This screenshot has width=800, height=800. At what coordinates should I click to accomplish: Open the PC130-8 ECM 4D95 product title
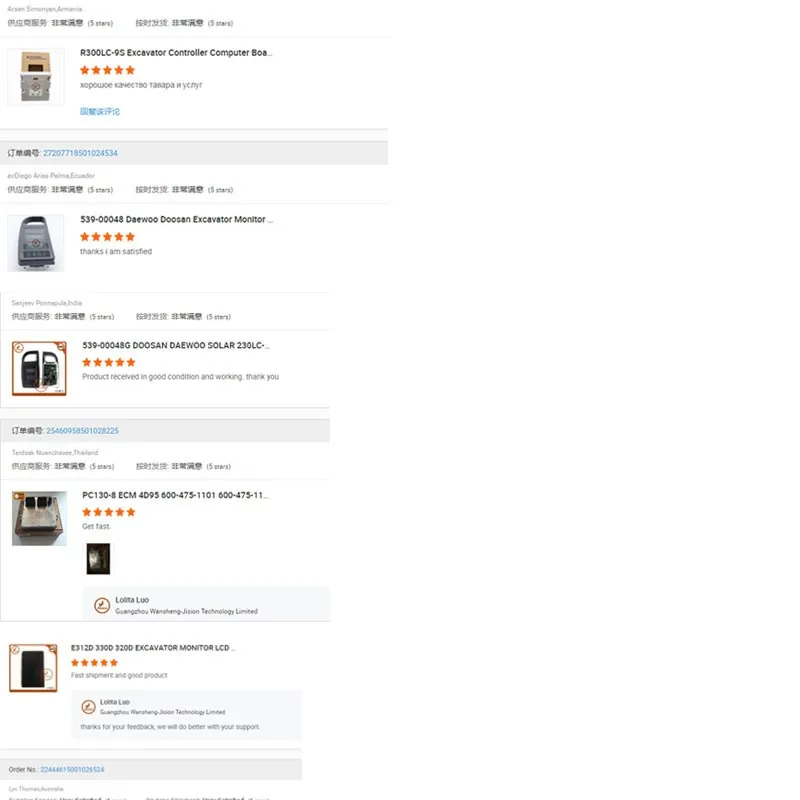tap(176, 495)
